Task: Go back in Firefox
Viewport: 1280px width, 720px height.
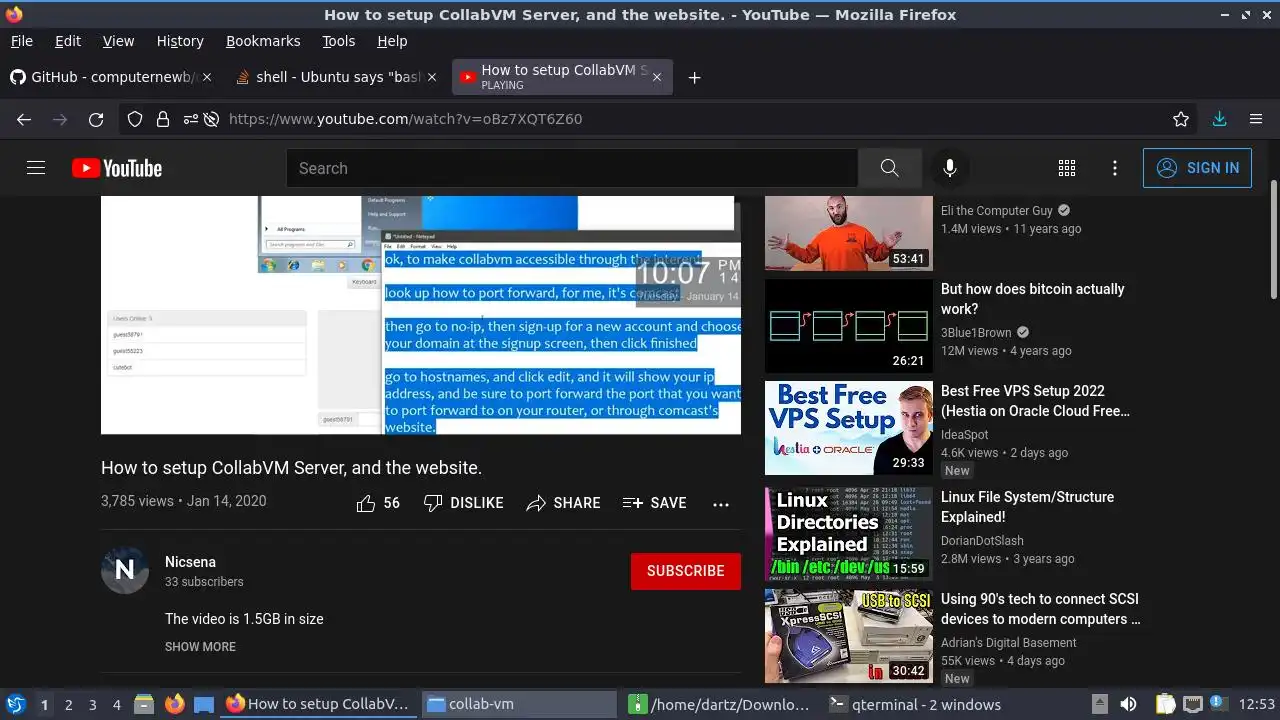Action: (24, 119)
